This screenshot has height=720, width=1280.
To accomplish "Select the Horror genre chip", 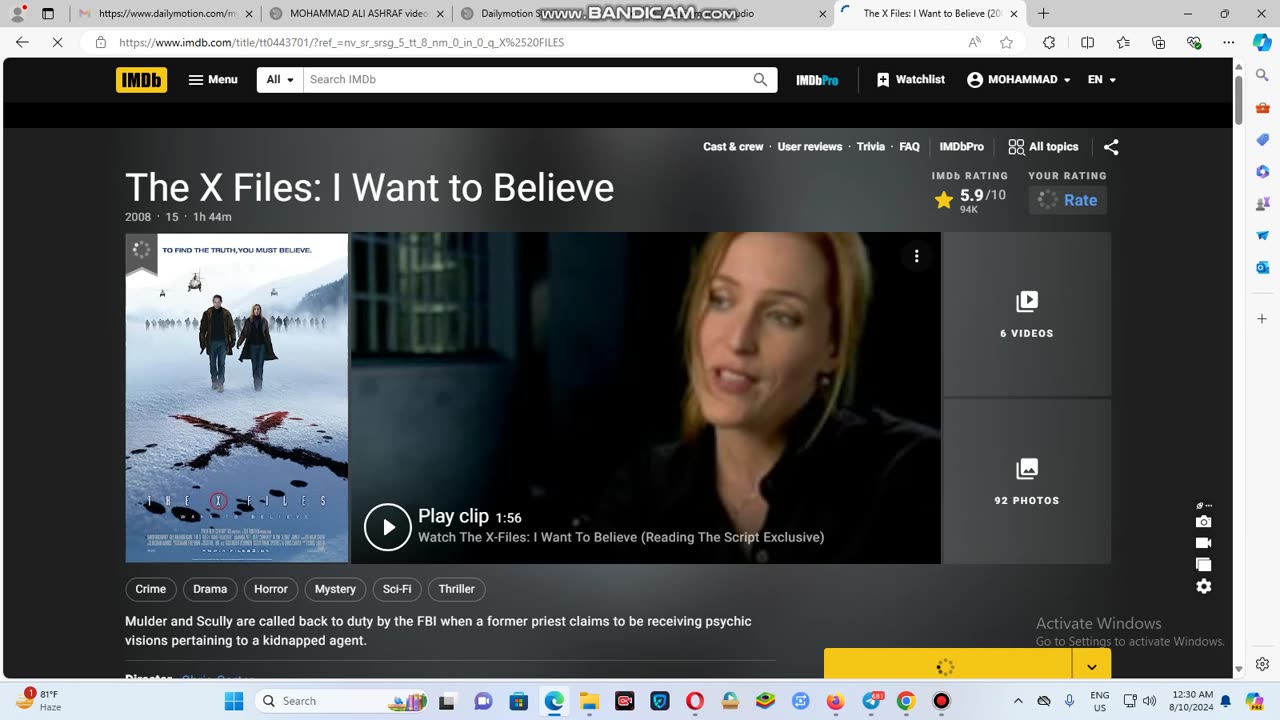I will point(271,589).
